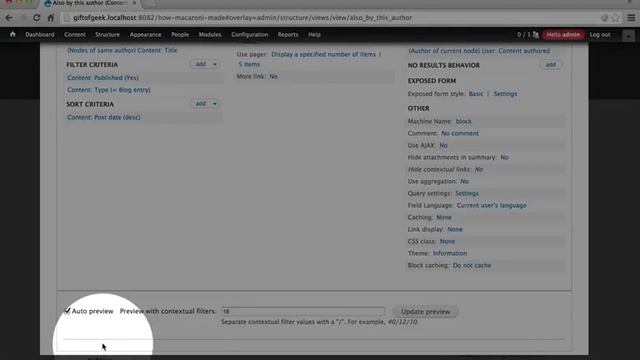Open Modules admin menu
Image resolution: width=640 pixels, height=360 pixels.
click(210, 35)
